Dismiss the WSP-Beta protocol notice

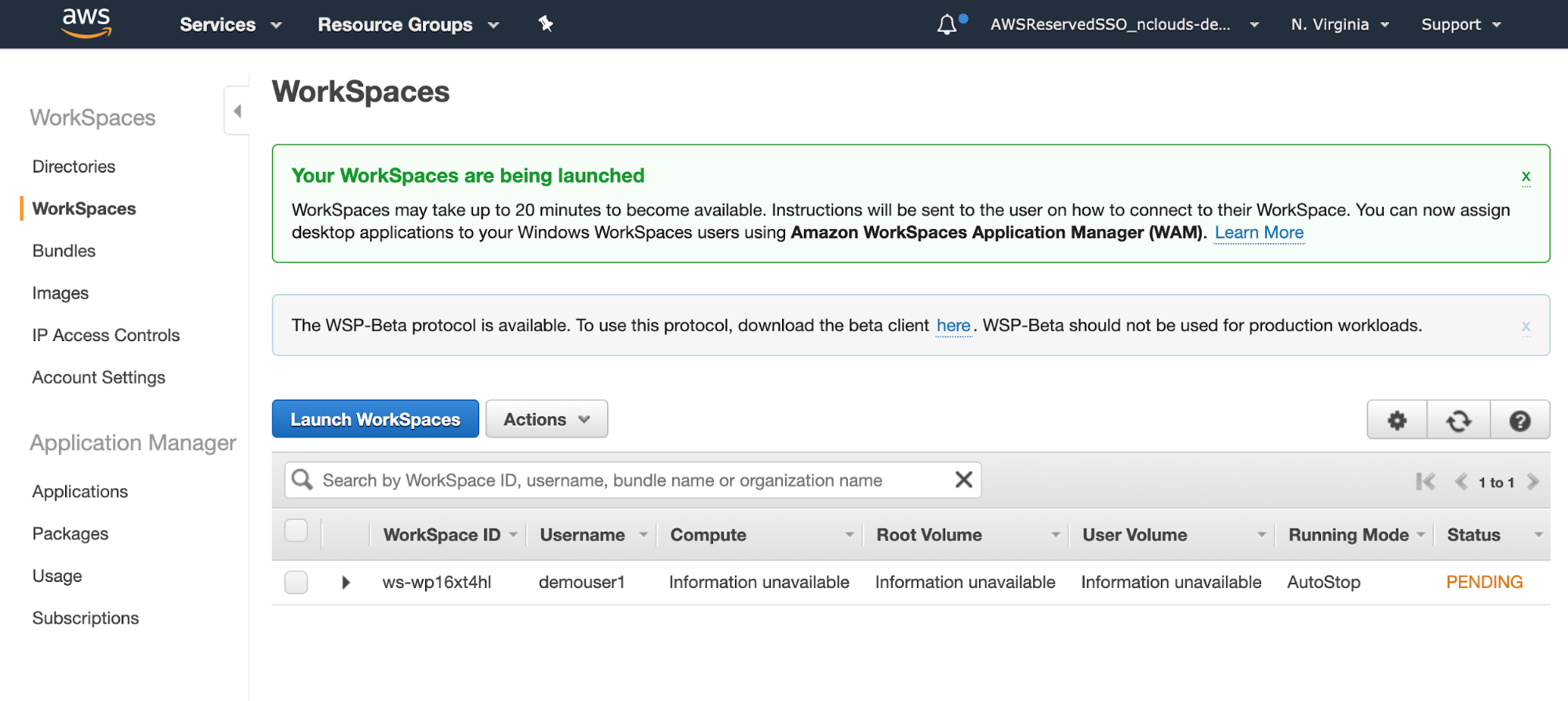tap(1526, 325)
